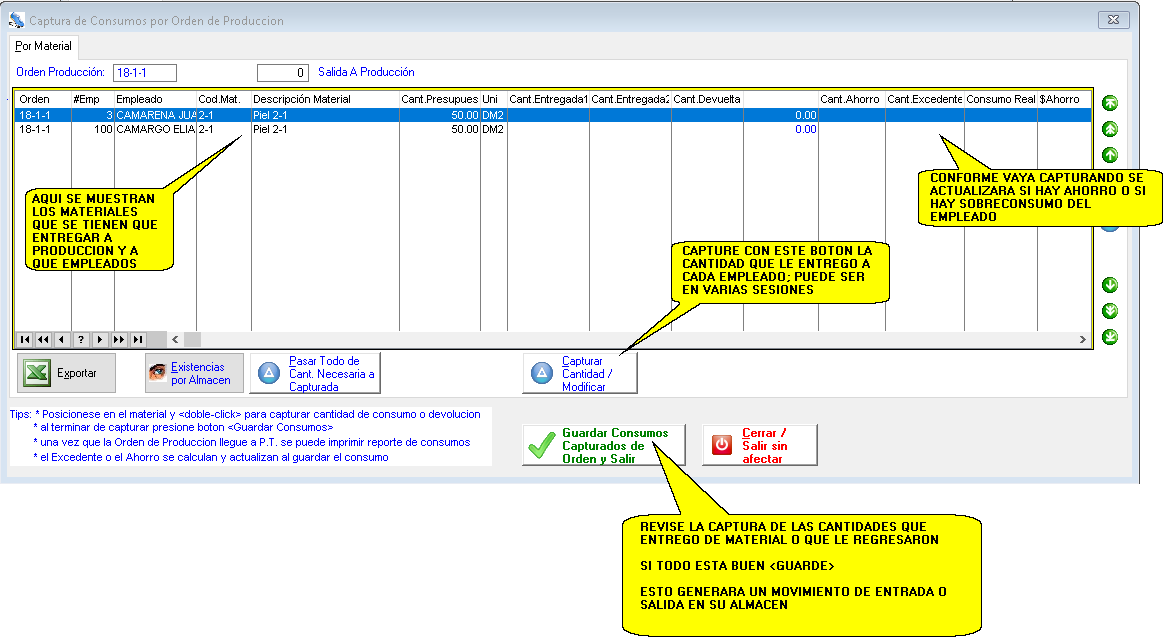Export the grid to Excel
The height and width of the screenshot is (638, 1164).
click(66, 373)
